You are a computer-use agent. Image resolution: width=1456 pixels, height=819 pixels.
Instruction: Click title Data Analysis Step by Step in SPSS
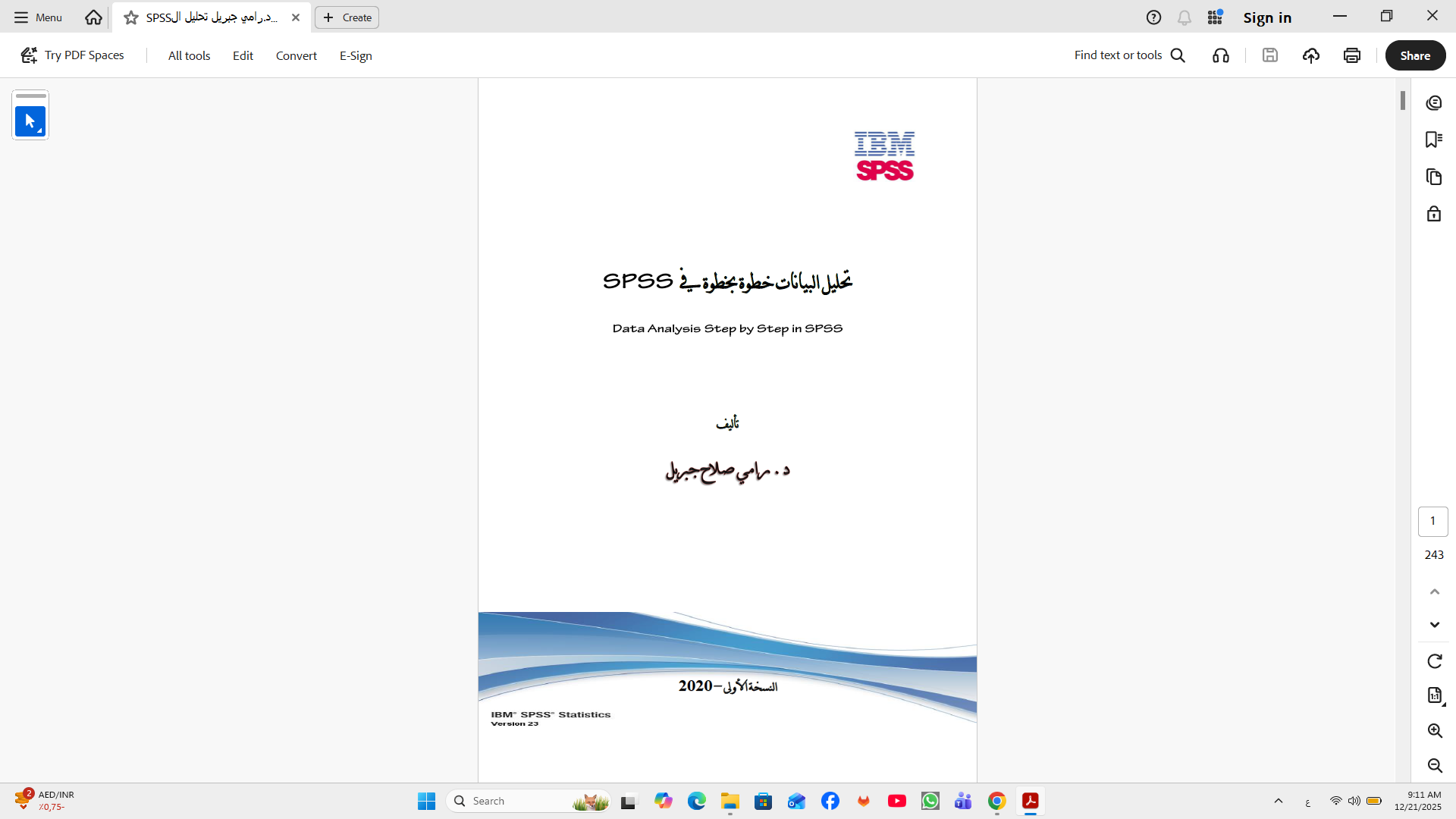tap(727, 328)
